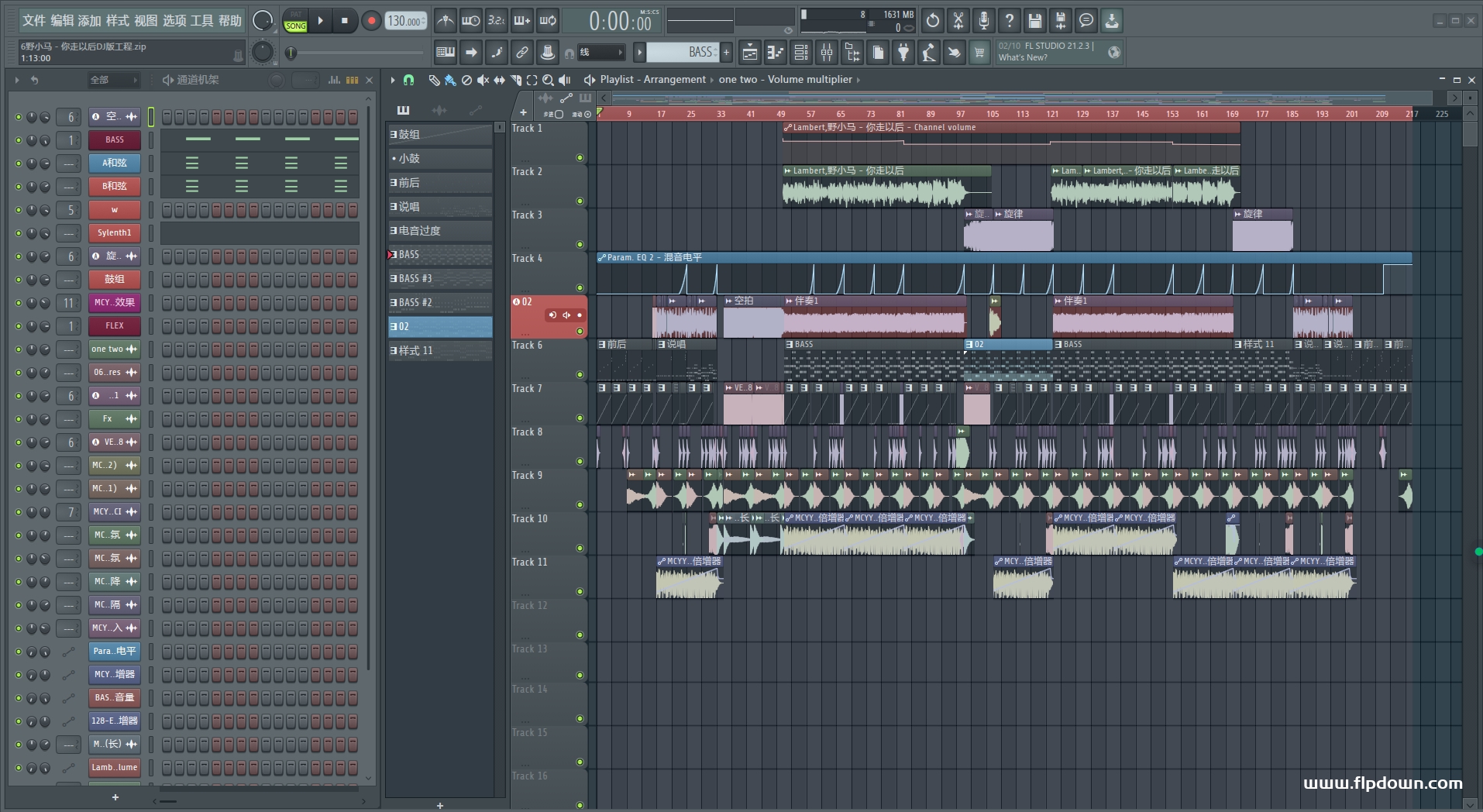Click the 0:00:00 time display

(620, 21)
